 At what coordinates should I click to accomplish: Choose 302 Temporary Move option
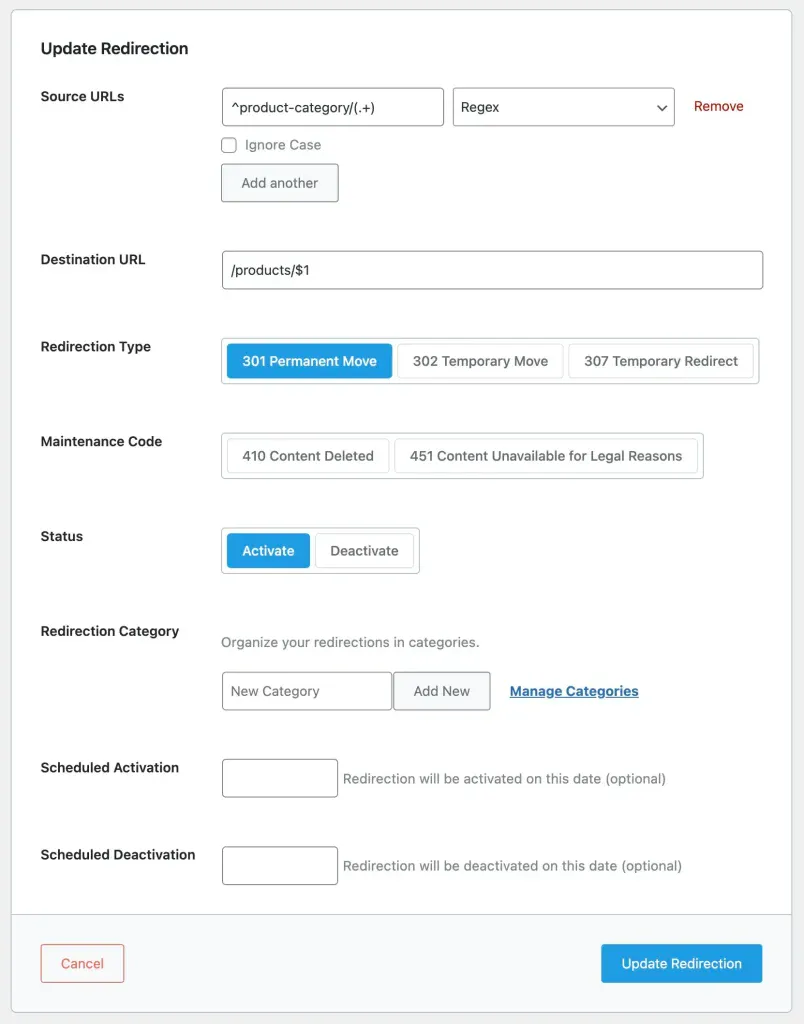[480, 361]
